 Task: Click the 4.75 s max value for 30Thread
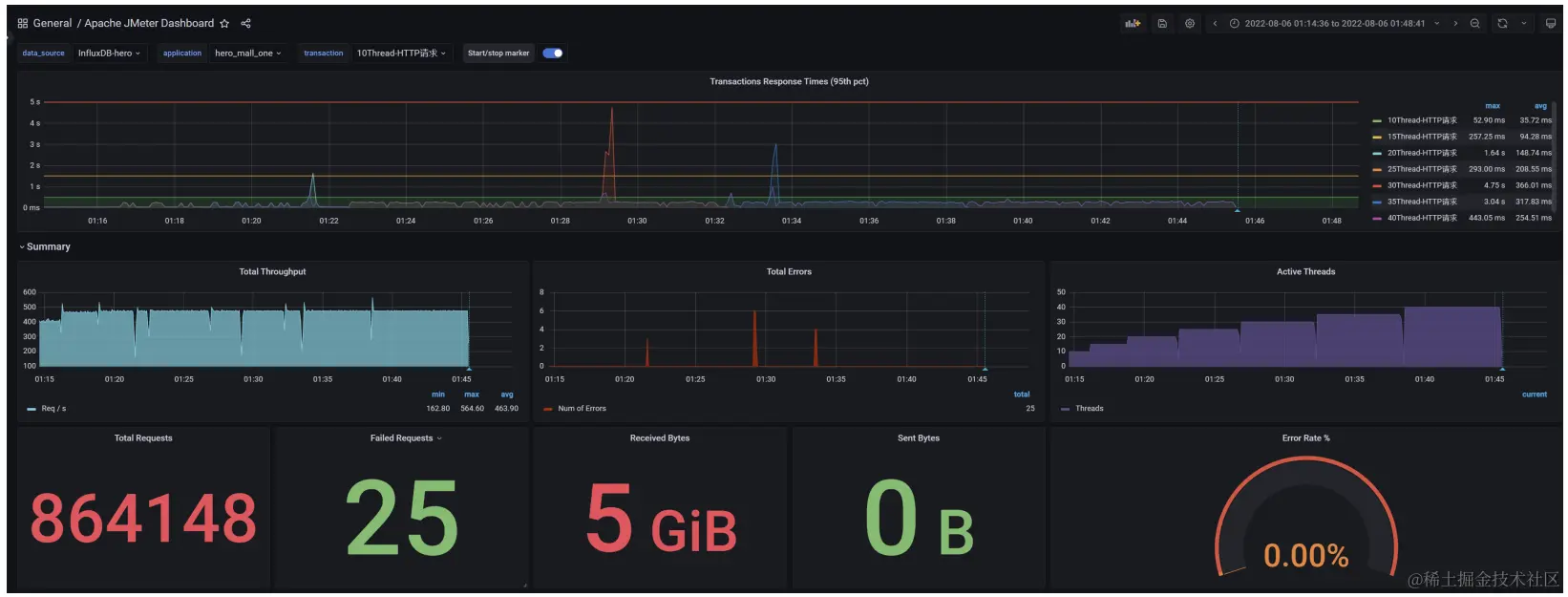click(1494, 185)
